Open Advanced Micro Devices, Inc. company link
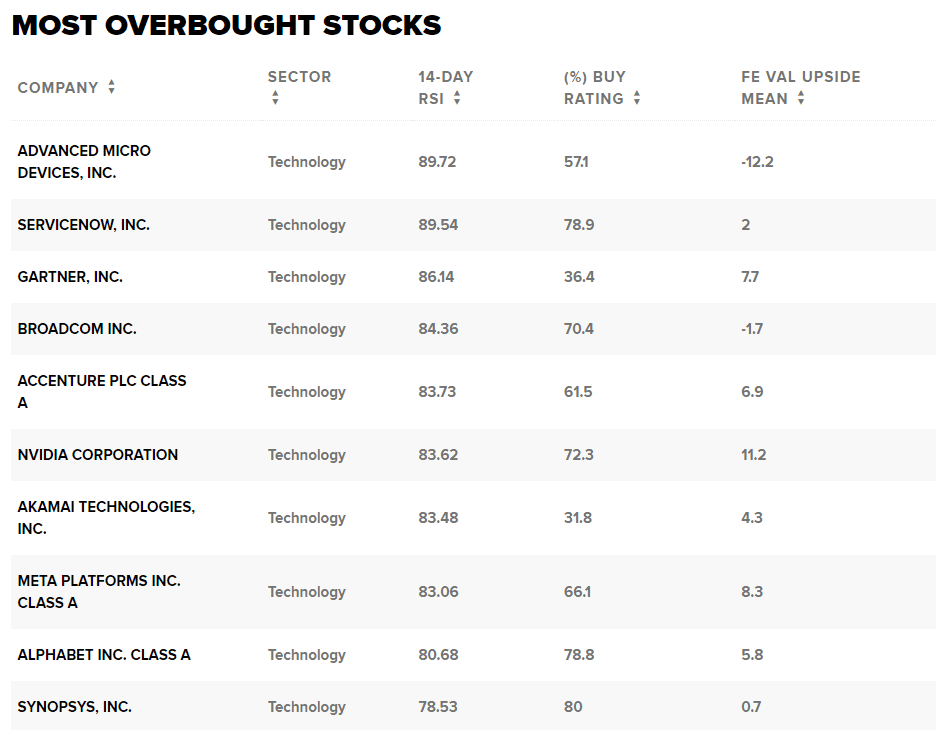This screenshot has height=730, width=937. [x=84, y=161]
